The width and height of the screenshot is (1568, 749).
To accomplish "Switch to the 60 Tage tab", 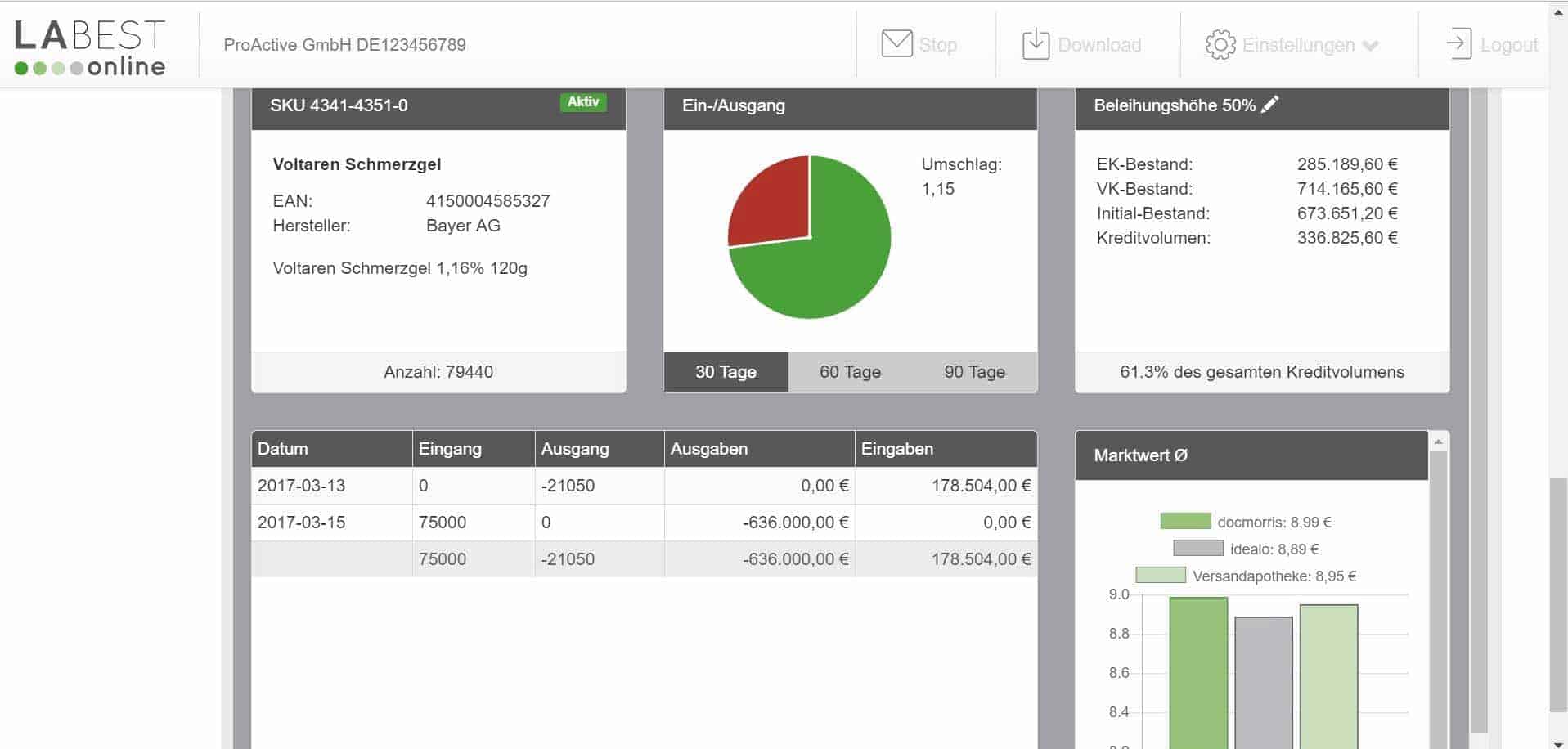I will [x=850, y=372].
